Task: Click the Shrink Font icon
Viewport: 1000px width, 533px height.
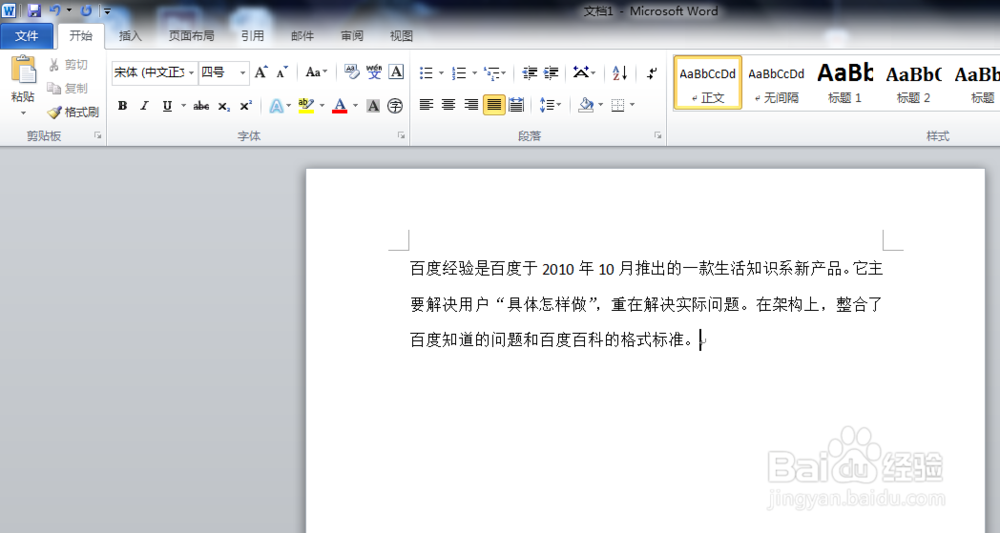Action: point(282,72)
